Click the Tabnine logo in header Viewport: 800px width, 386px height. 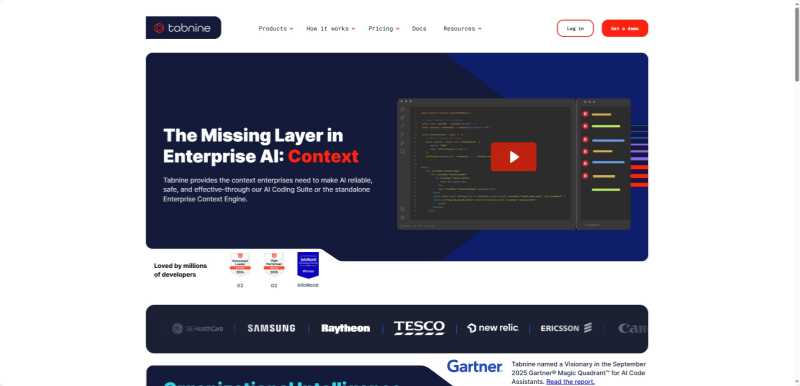tap(183, 28)
